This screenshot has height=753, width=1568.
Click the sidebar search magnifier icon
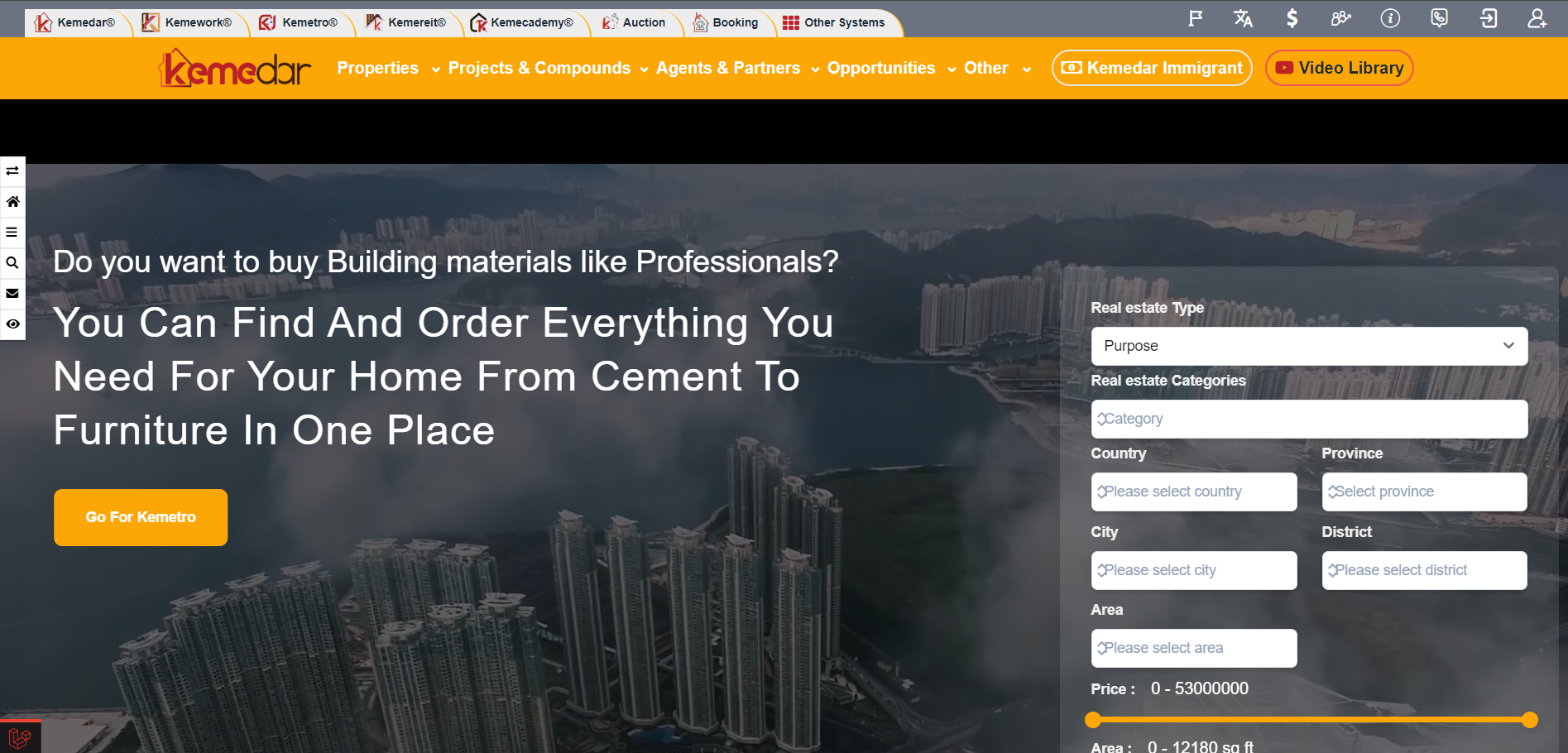click(12, 263)
